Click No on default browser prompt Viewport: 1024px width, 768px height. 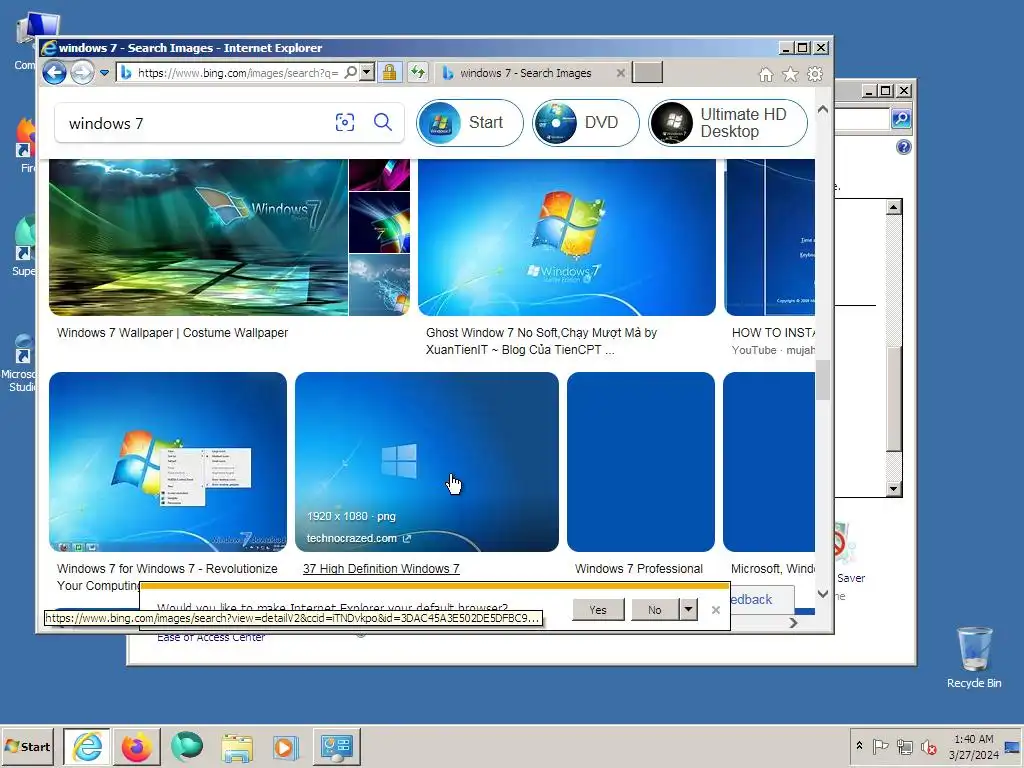click(655, 610)
